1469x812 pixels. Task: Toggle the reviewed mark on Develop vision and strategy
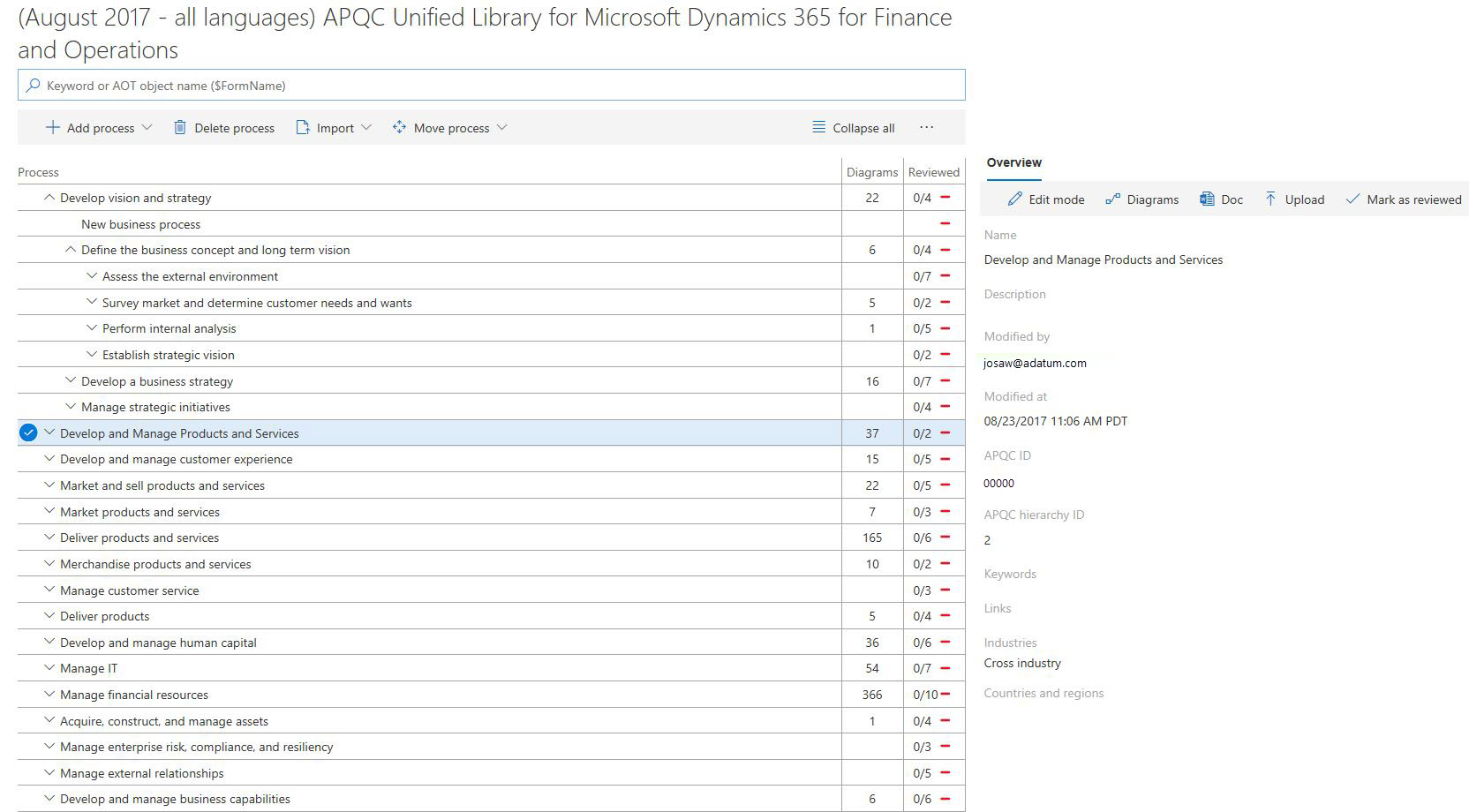945,198
